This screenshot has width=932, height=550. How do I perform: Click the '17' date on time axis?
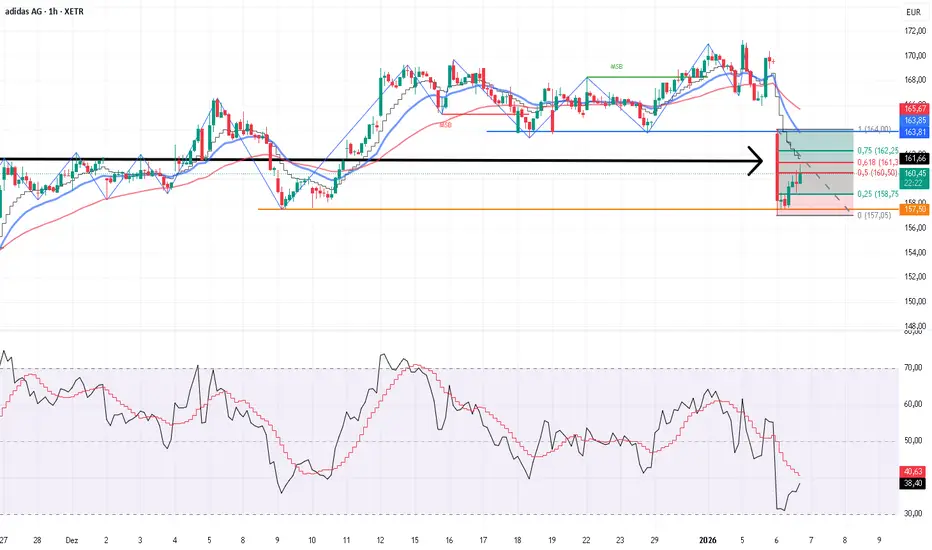483,540
